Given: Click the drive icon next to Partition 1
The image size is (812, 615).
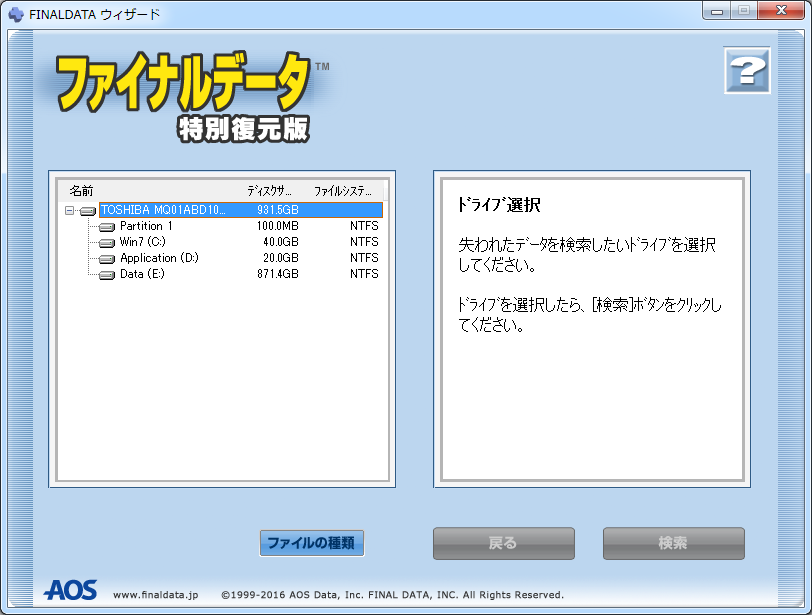Looking at the screenshot, I should pyautogui.click(x=106, y=226).
